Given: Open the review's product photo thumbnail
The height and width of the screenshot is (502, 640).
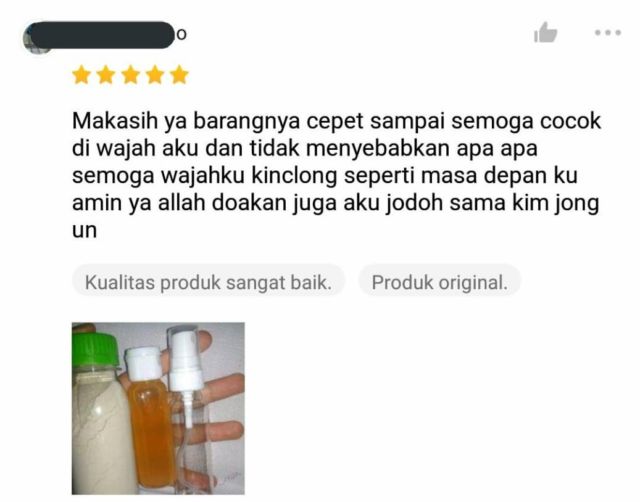Looking at the screenshot, I should [158, 409].
